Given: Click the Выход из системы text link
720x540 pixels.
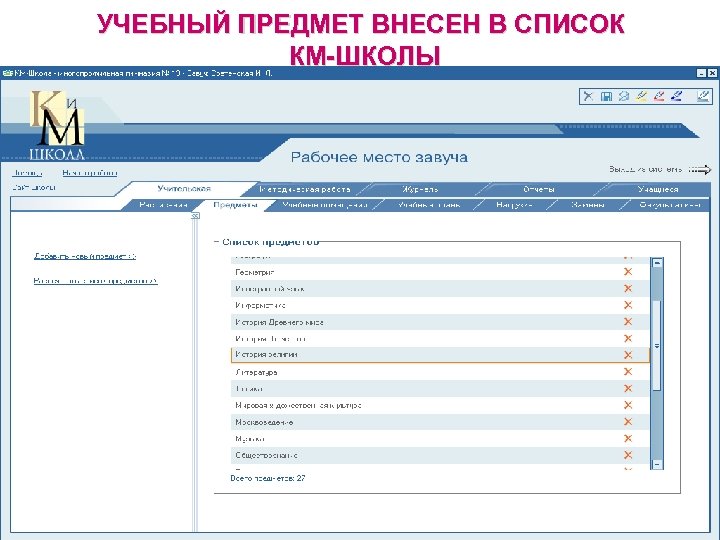Looking at the screenshot, I should click(646, 169).
